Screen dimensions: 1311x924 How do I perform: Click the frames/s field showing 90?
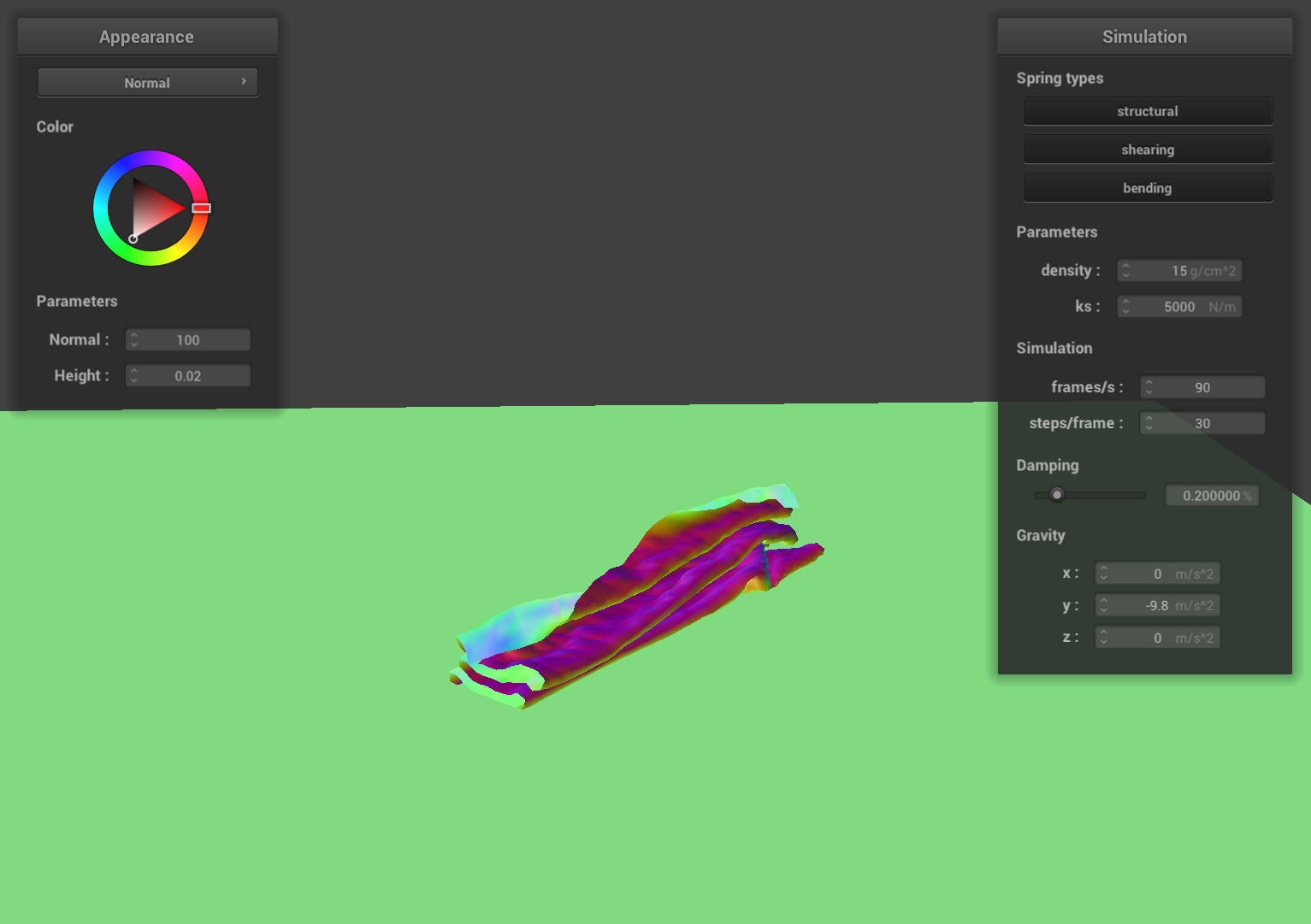1202,387
